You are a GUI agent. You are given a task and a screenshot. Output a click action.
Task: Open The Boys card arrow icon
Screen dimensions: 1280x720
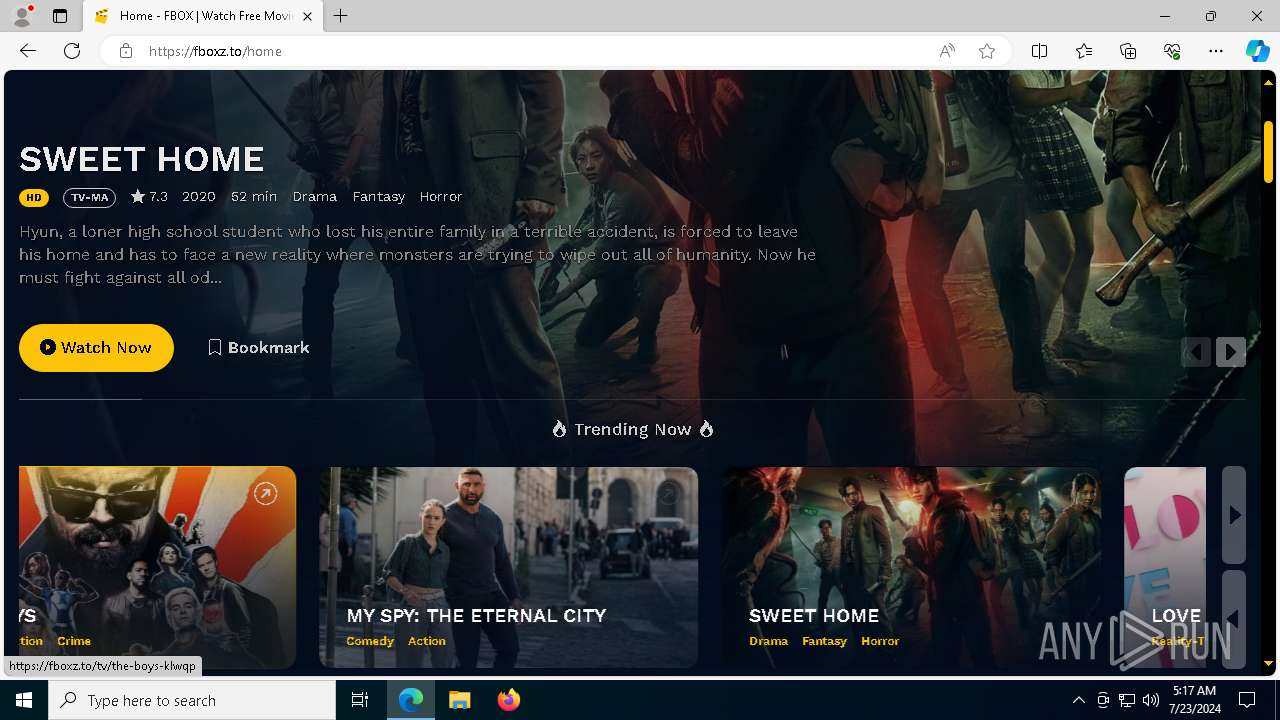(265, 493)
